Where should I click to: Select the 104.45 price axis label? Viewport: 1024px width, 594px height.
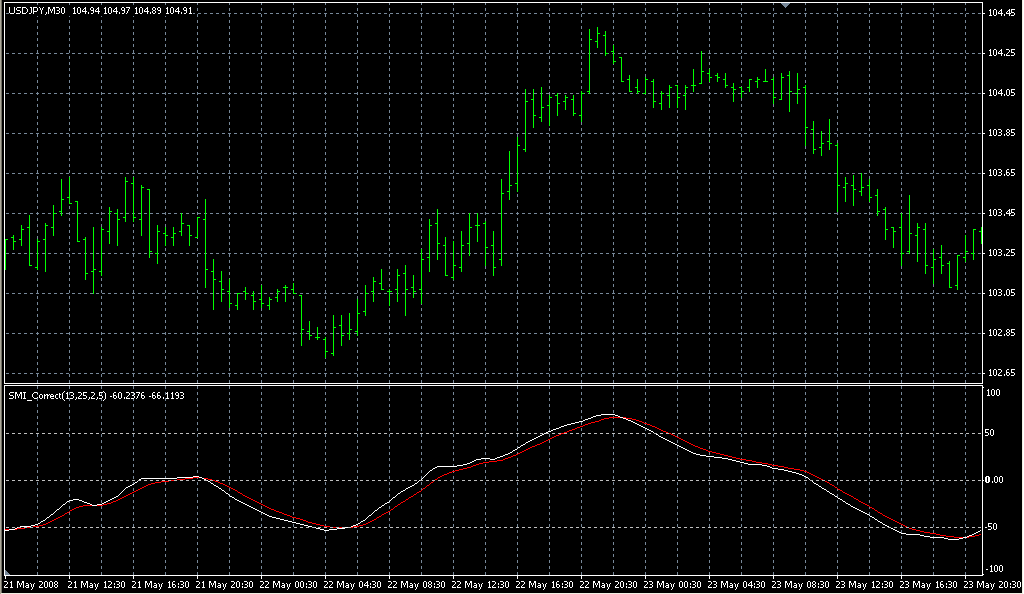1002,13
